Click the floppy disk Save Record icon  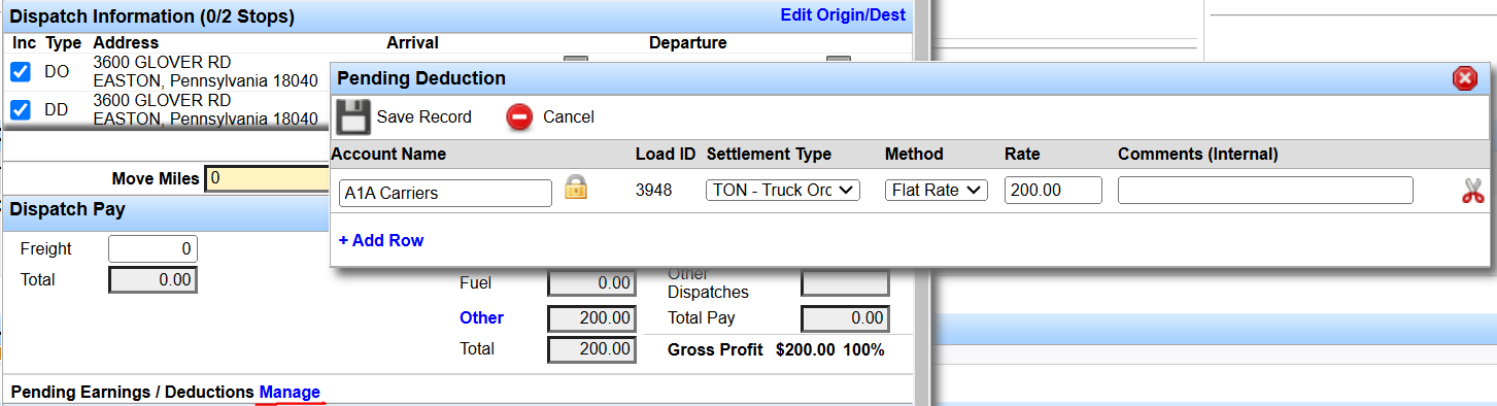tap(353, 117)
